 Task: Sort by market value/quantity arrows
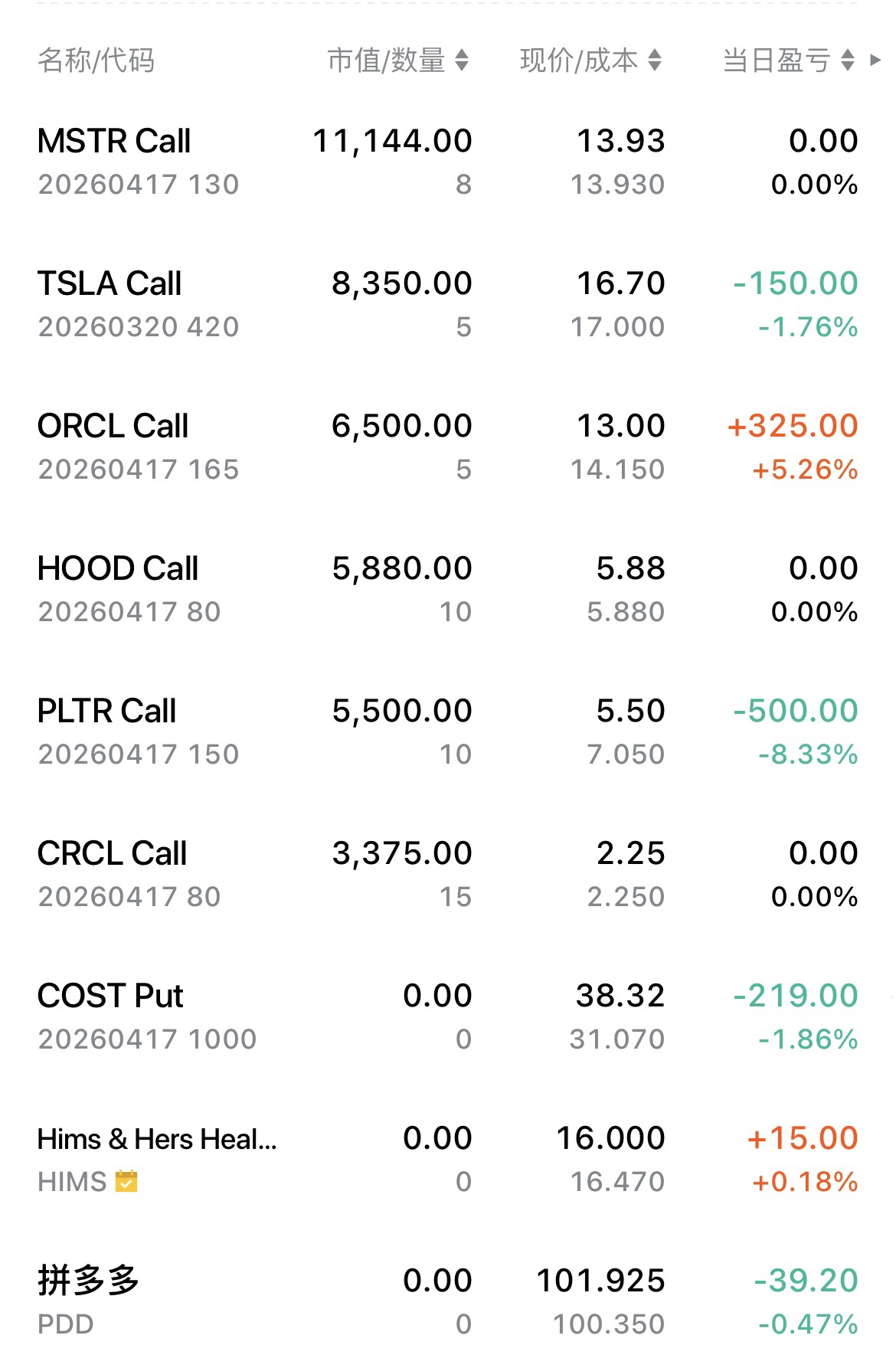(461, 60)
